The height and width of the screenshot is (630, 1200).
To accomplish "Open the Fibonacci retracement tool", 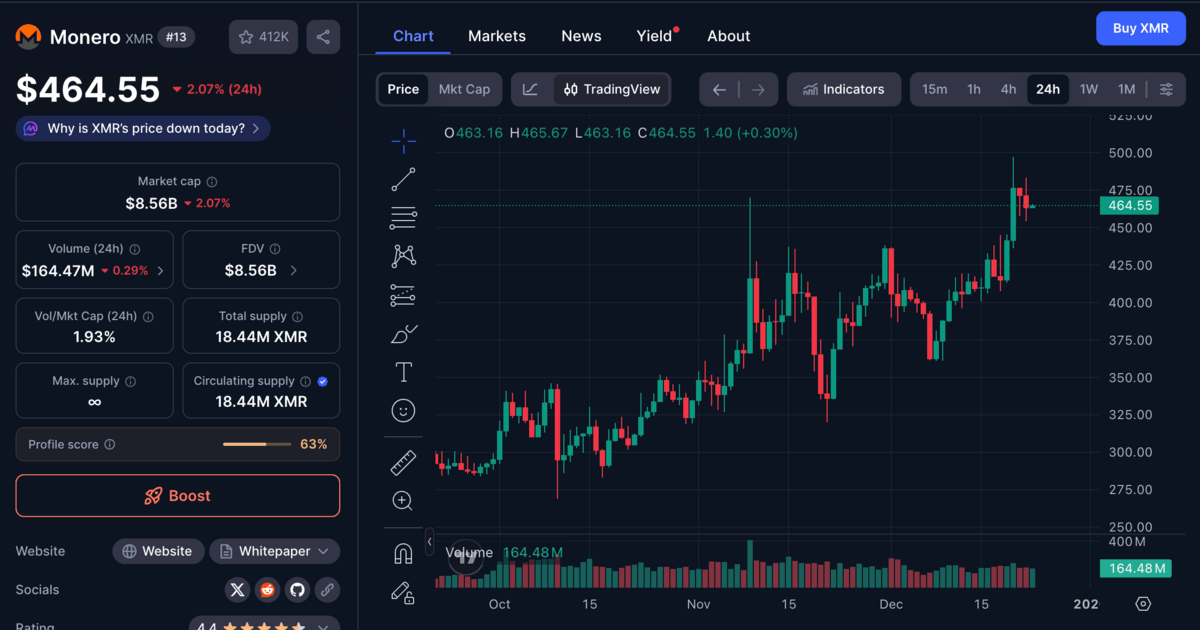I will pos(404,217).
